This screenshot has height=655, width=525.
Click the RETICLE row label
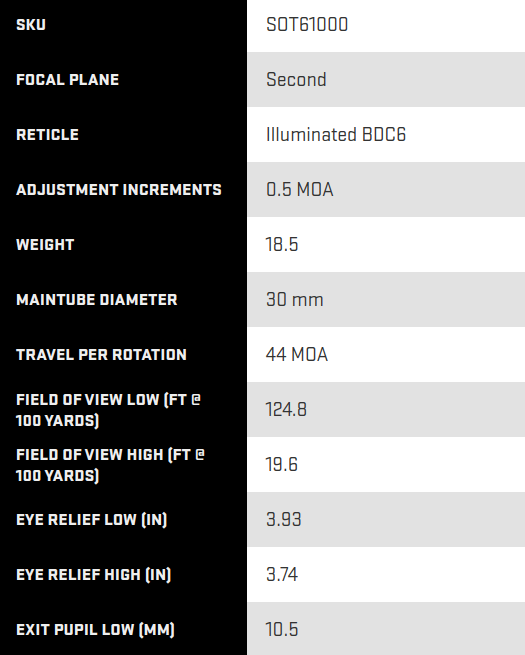(x=48, y=135)
